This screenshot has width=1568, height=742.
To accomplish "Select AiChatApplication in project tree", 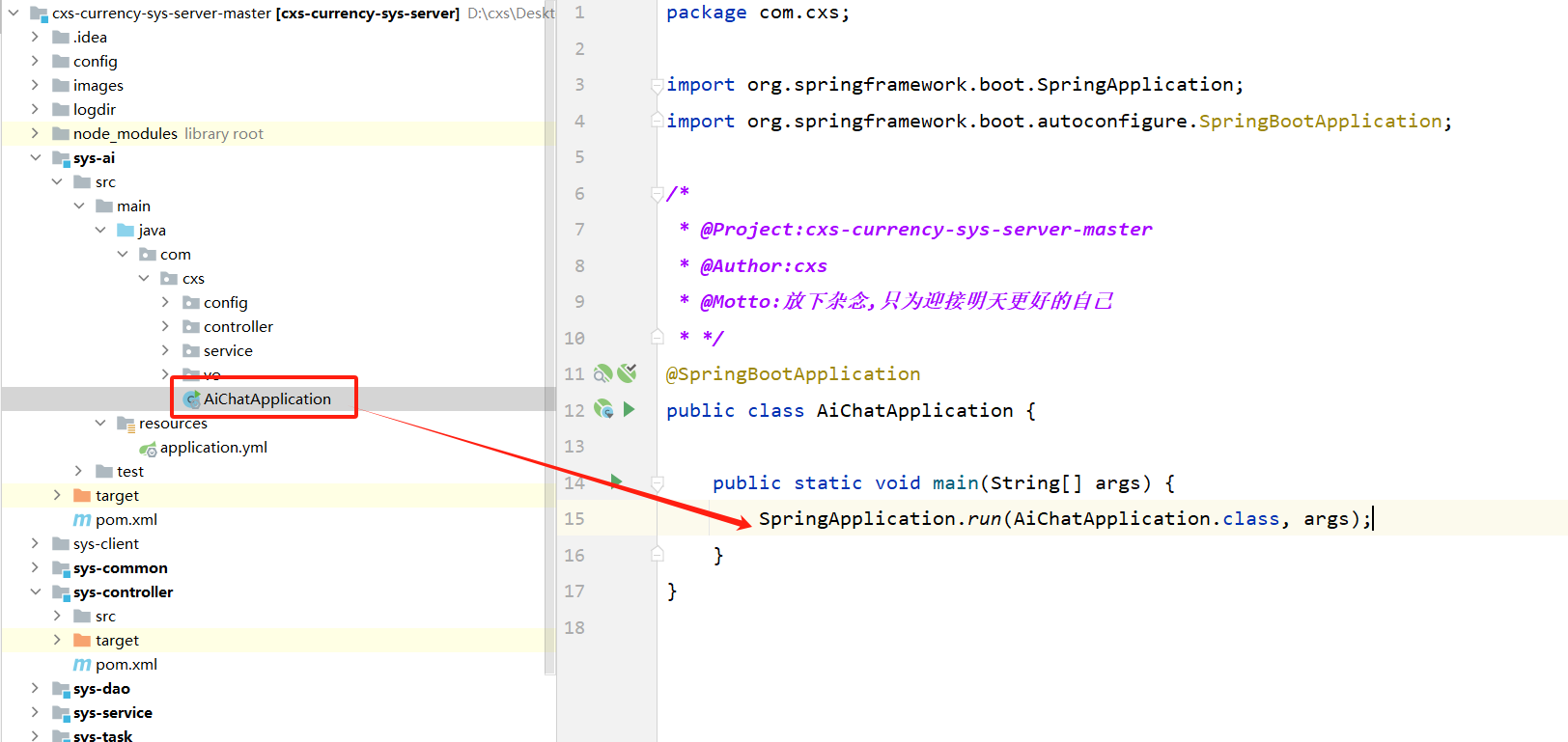I will 267,399.
